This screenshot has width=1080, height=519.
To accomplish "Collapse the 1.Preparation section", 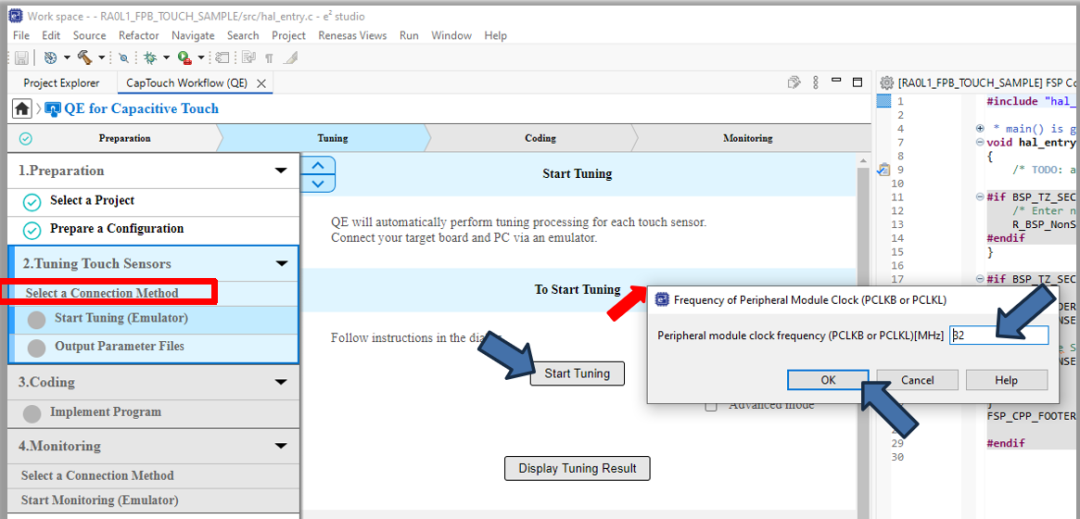I will (280, 171).
